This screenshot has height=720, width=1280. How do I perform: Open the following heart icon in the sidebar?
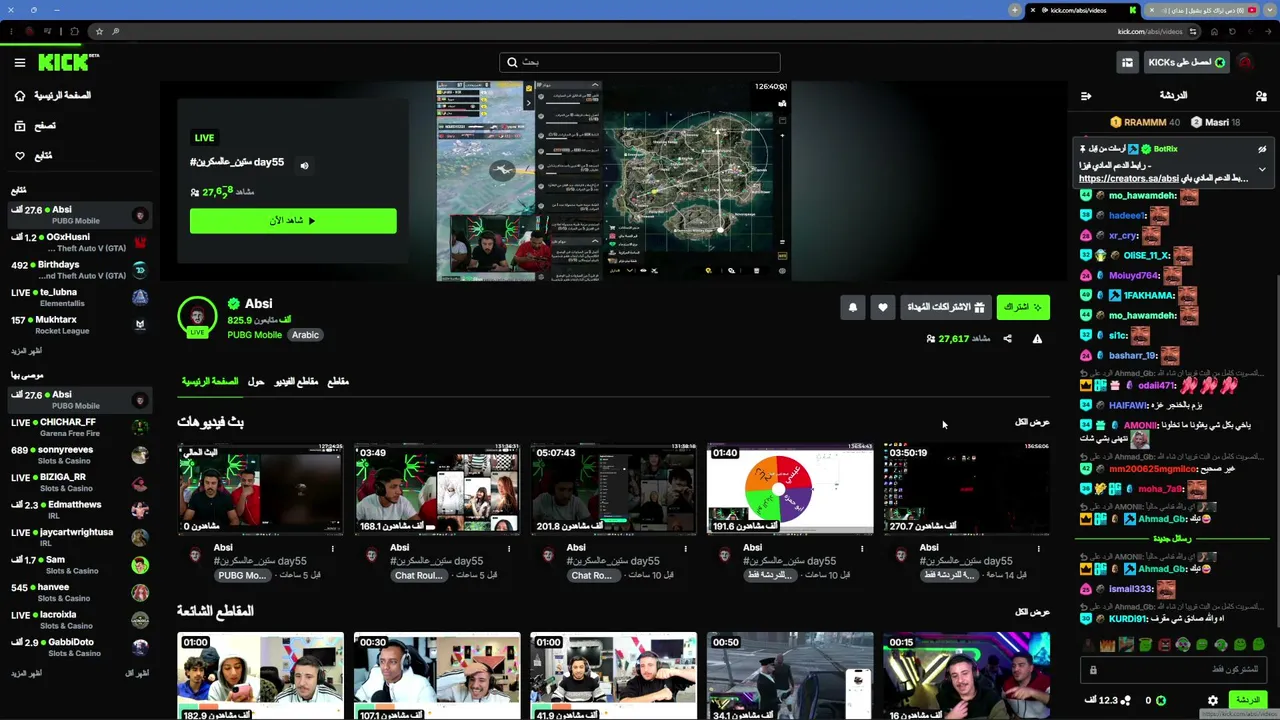point(20,156)
